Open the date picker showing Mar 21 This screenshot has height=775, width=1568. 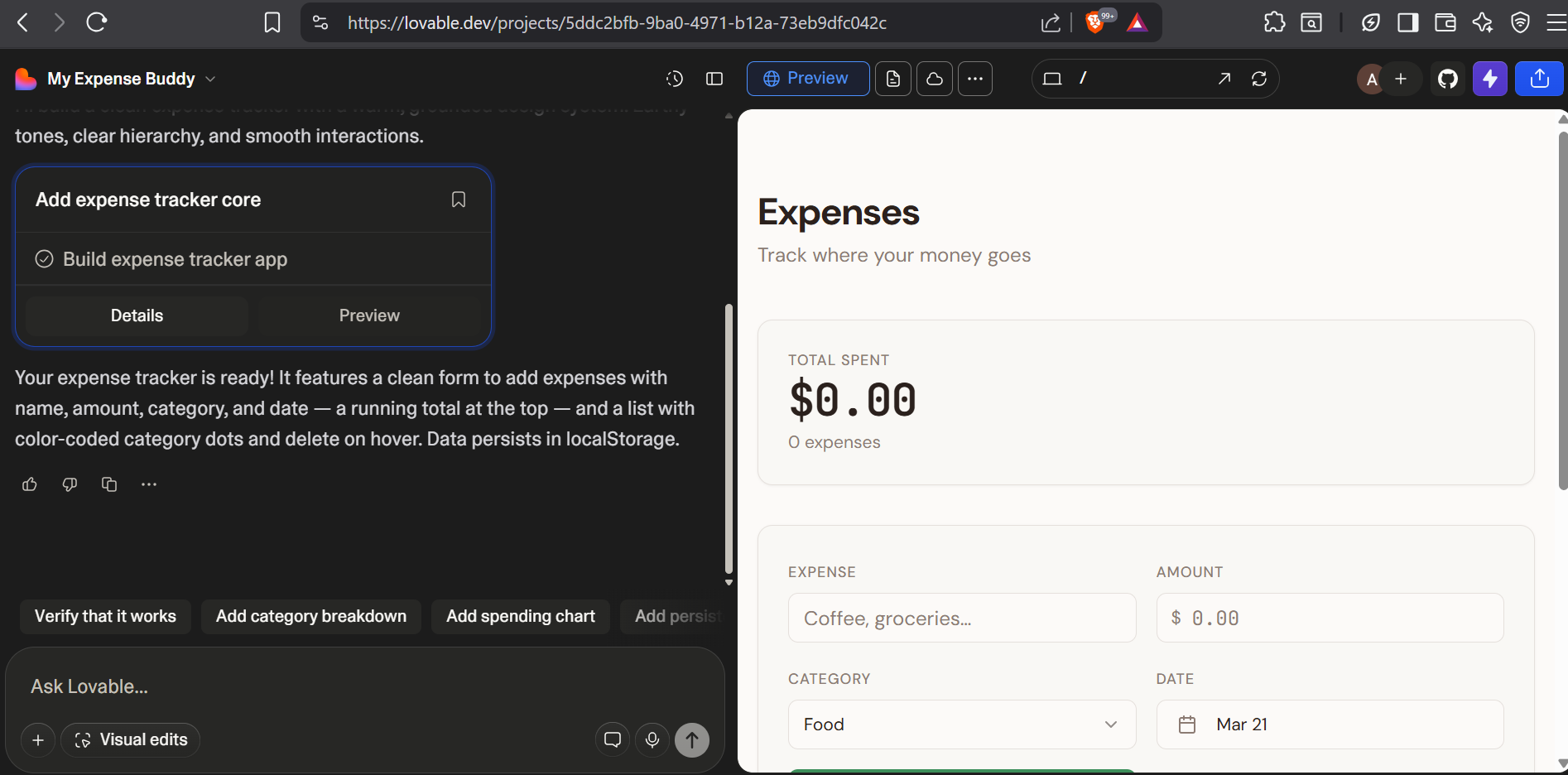tap(1329, 724)
